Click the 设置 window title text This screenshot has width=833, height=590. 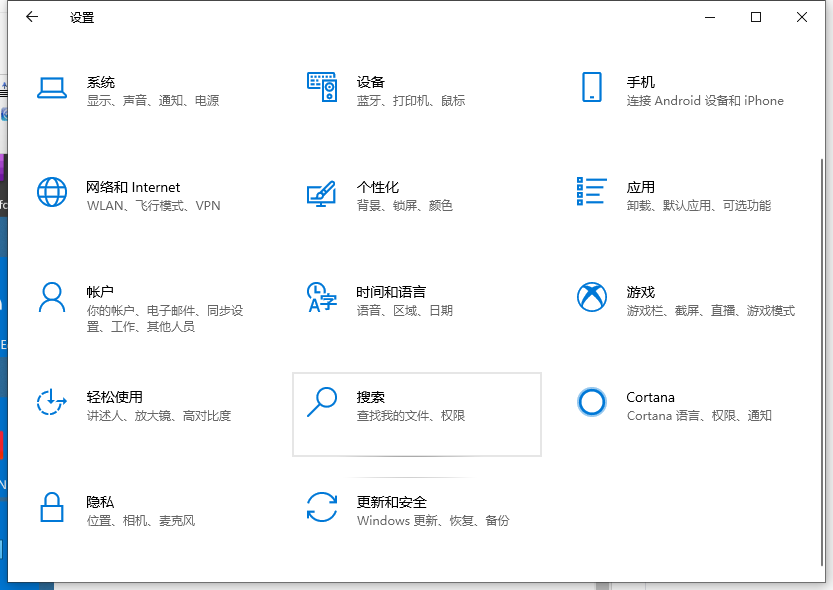click(x=82, y=18)
